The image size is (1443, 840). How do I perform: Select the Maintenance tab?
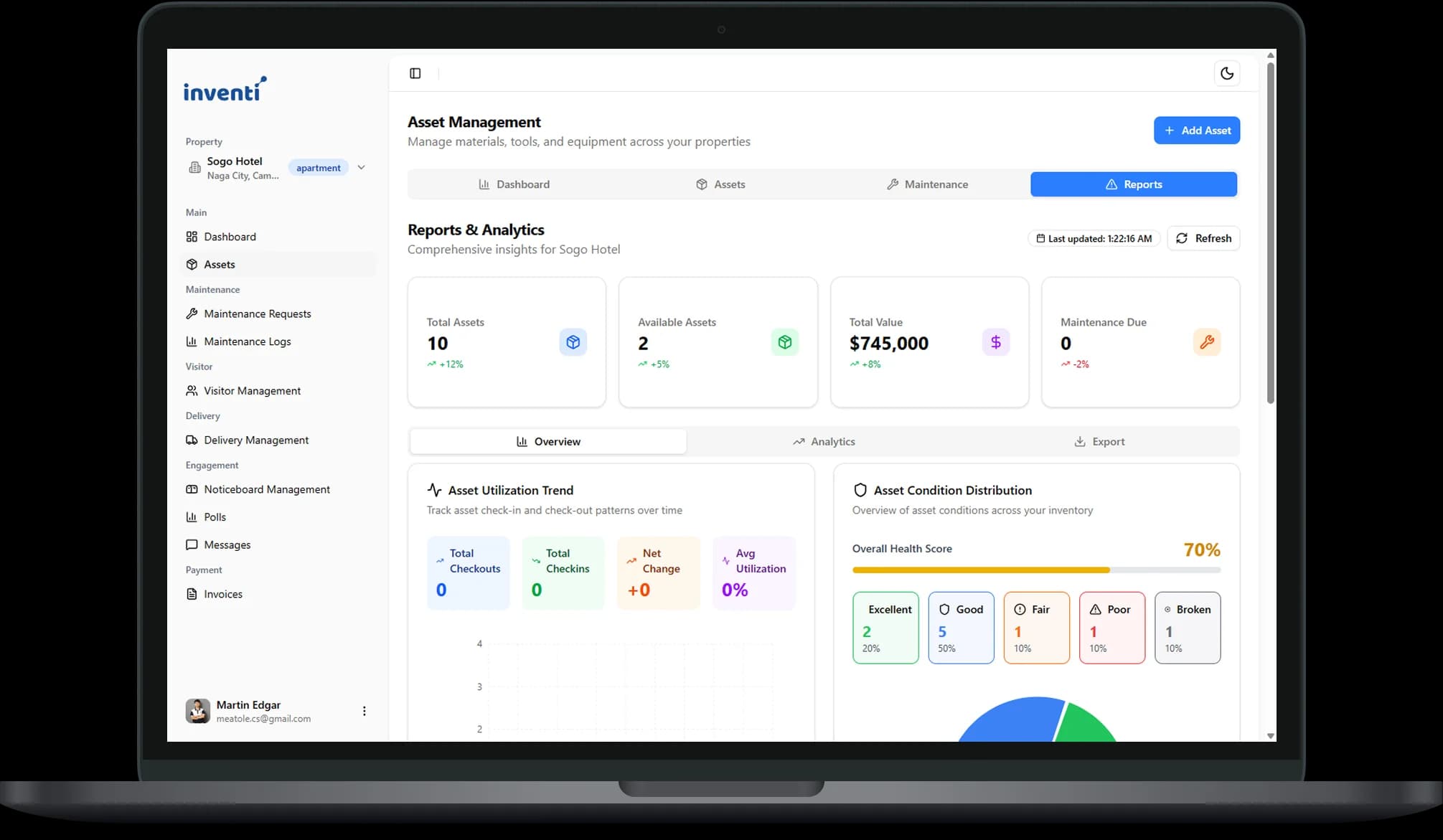(926, 184)
